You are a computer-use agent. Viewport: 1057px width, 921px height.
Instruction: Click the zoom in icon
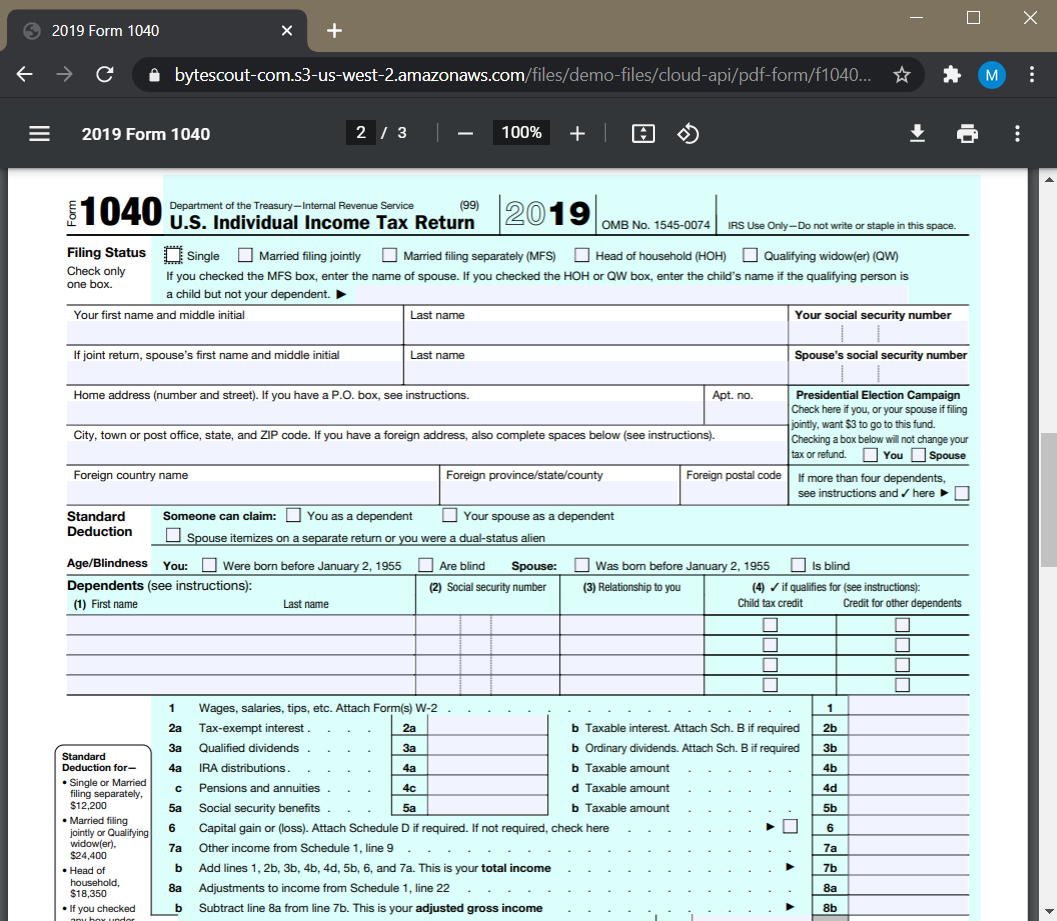coord(577,132)
